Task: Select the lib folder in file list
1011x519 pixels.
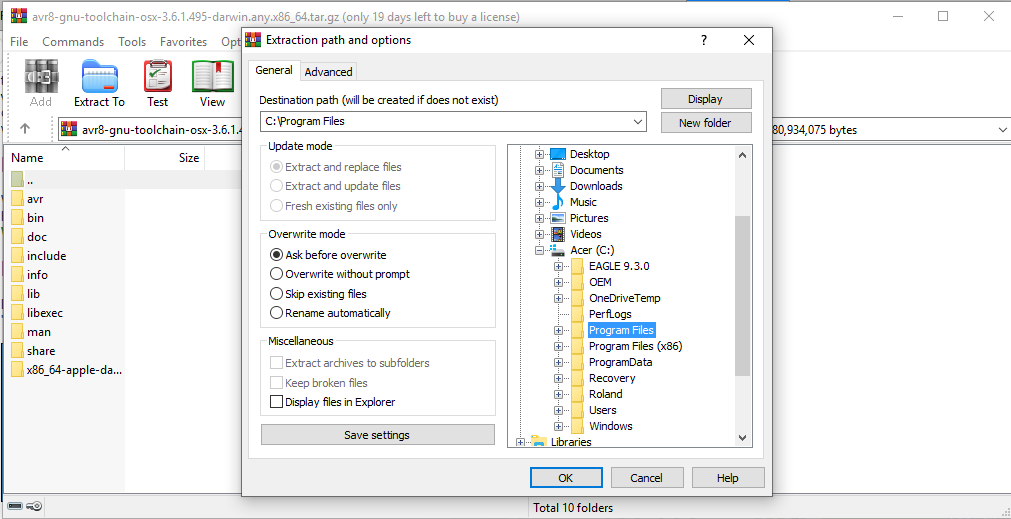Action: pyautogui.click(x=34, y=294)
